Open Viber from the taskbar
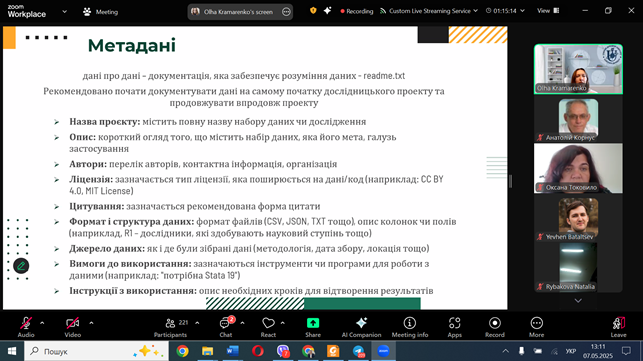Screen dimensions: 643x361 click(x=283, y=351)
